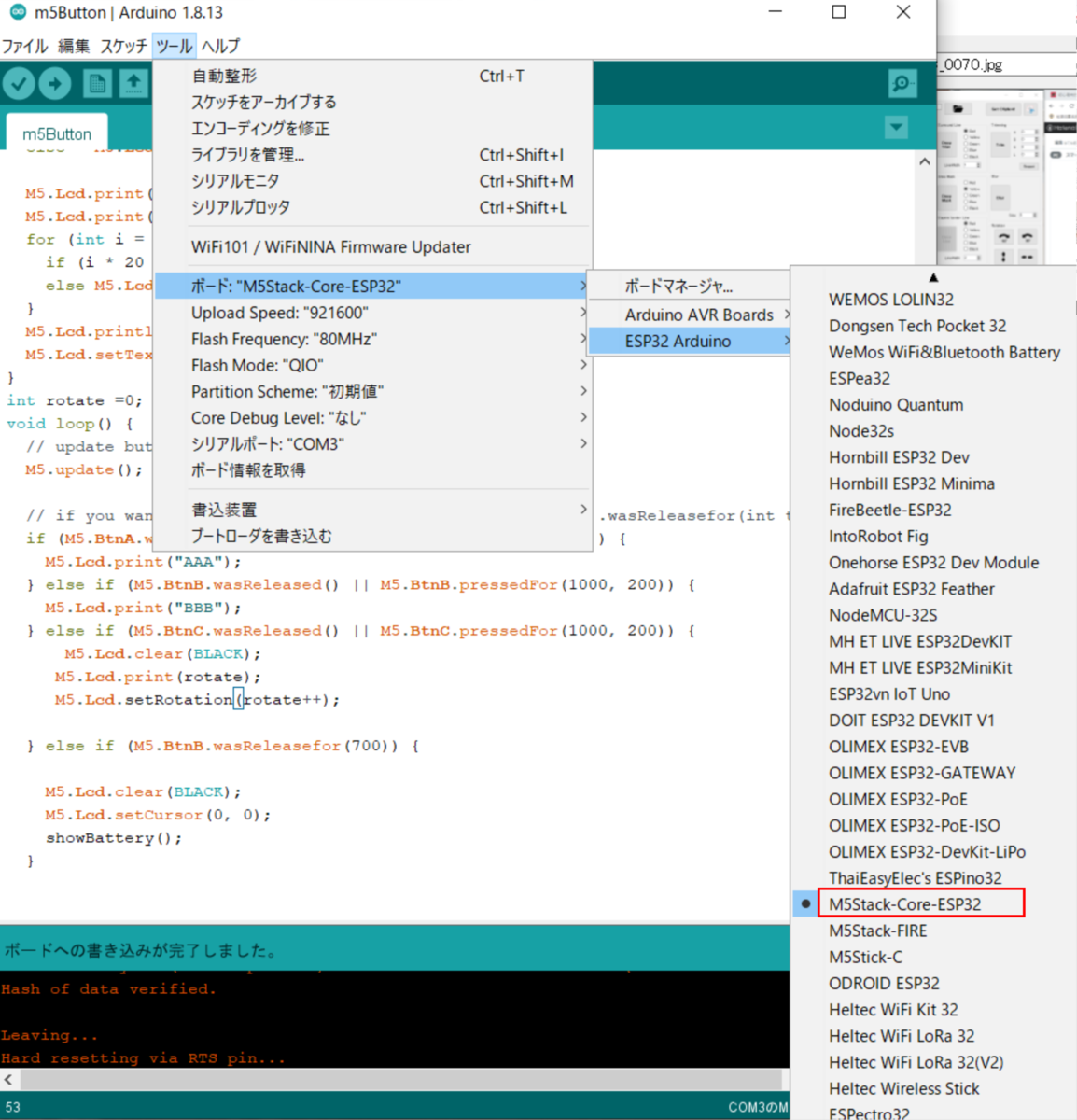1077x1120 pixels.
Task: Select Heltec WiFi Kit 32 board
Action: pyautogui.click(x=933, y=1009)
